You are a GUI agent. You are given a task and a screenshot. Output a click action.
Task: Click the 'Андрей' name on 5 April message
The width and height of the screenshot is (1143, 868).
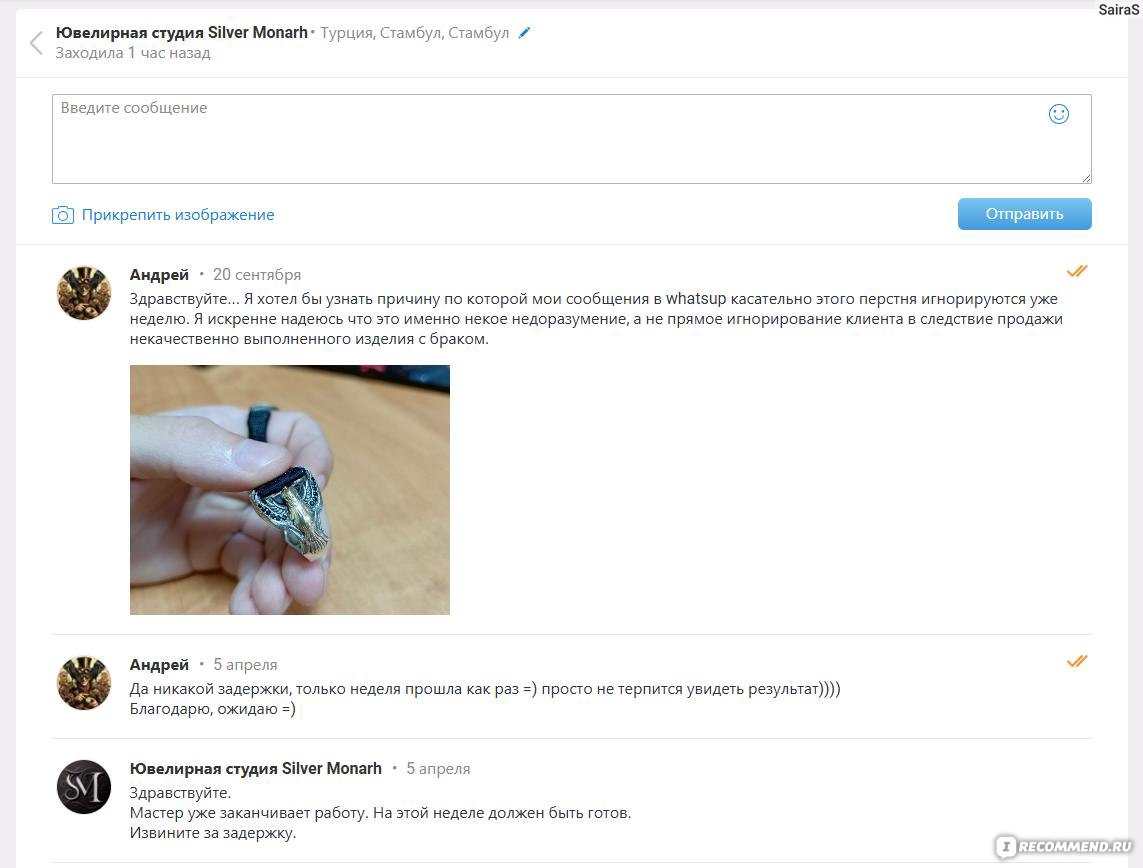click(159, 665)
